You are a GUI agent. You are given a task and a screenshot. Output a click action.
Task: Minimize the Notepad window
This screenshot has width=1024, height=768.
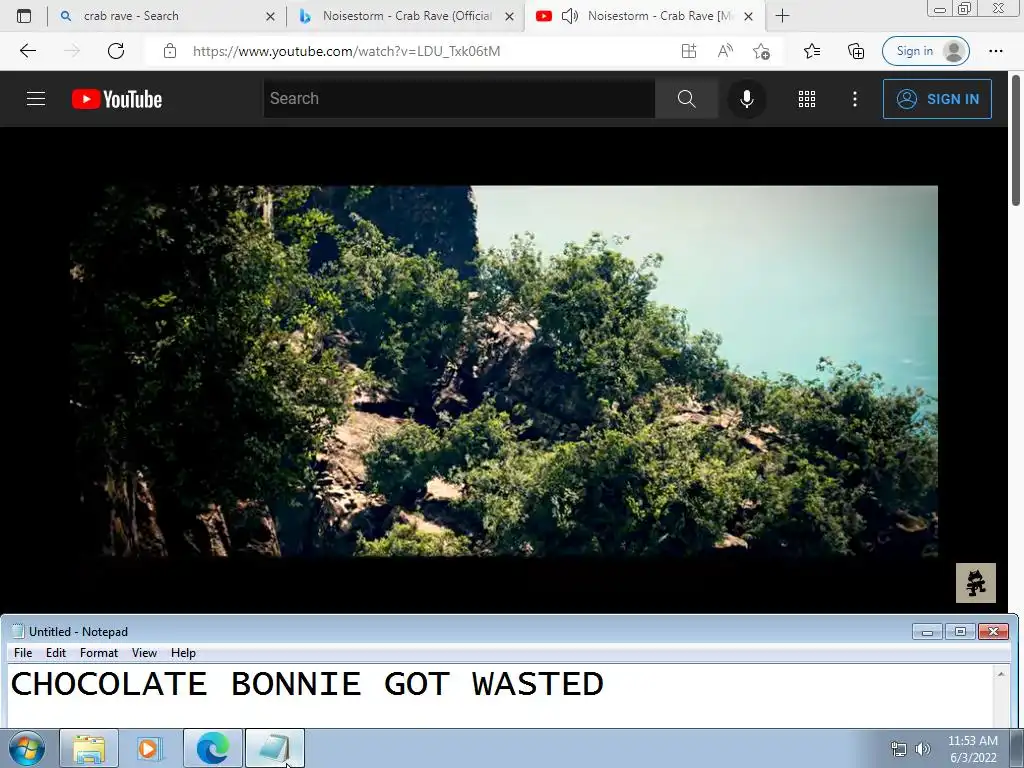[927, 632]
